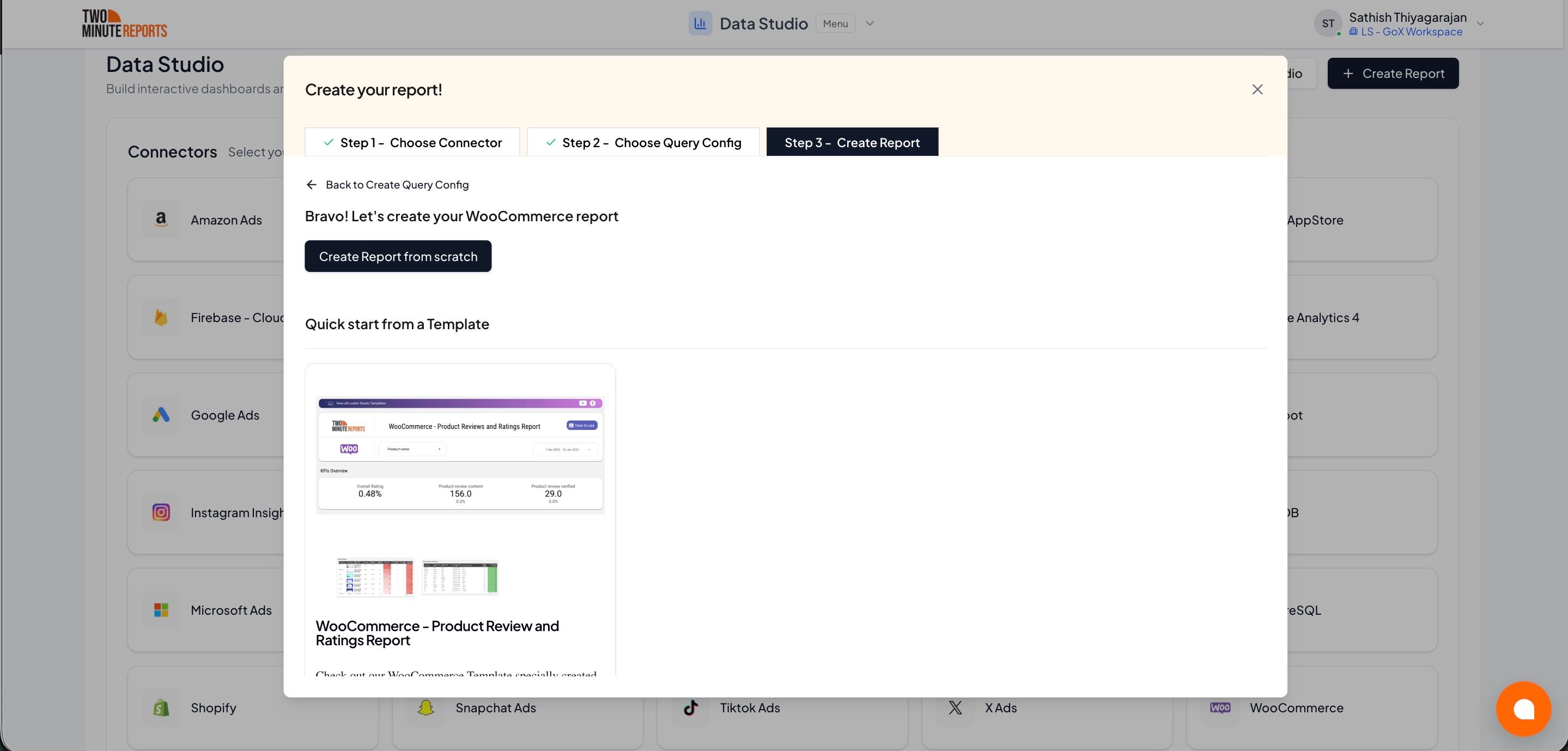Click the Shopify bag icon

[161, 708]
